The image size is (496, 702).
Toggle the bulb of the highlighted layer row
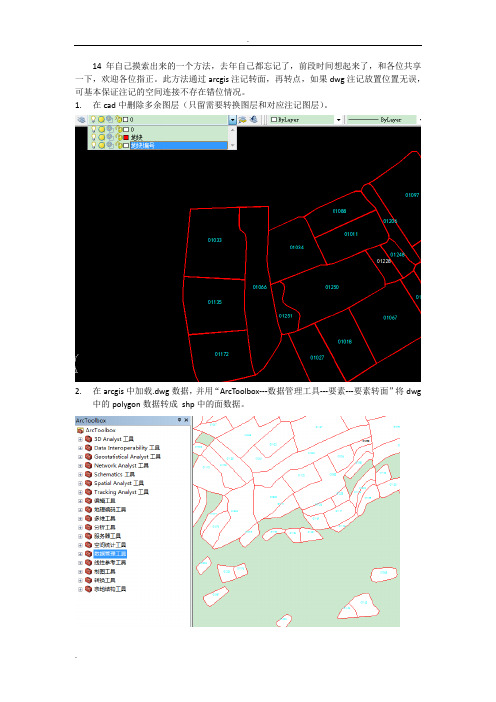[93, 146]
